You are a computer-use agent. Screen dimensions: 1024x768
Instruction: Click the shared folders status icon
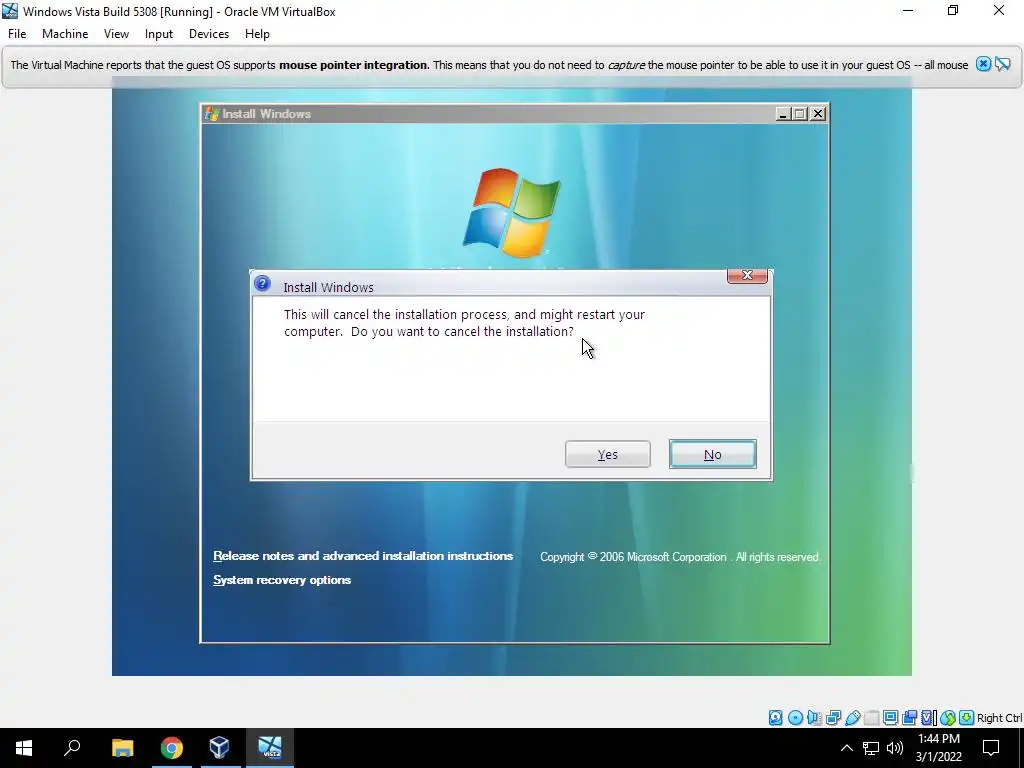pos(872,718)
